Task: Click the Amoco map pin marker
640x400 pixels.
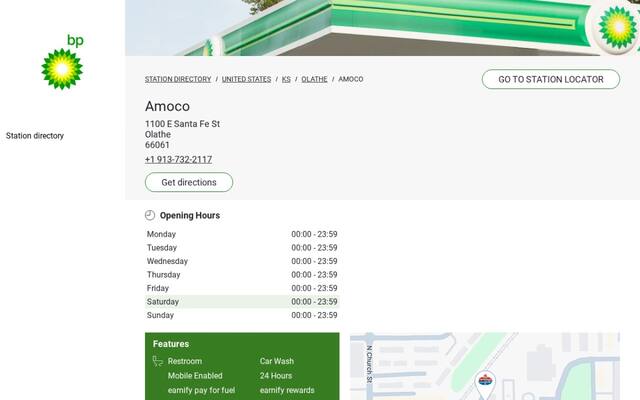Action: pyautogui.click(x=485, y=384)
